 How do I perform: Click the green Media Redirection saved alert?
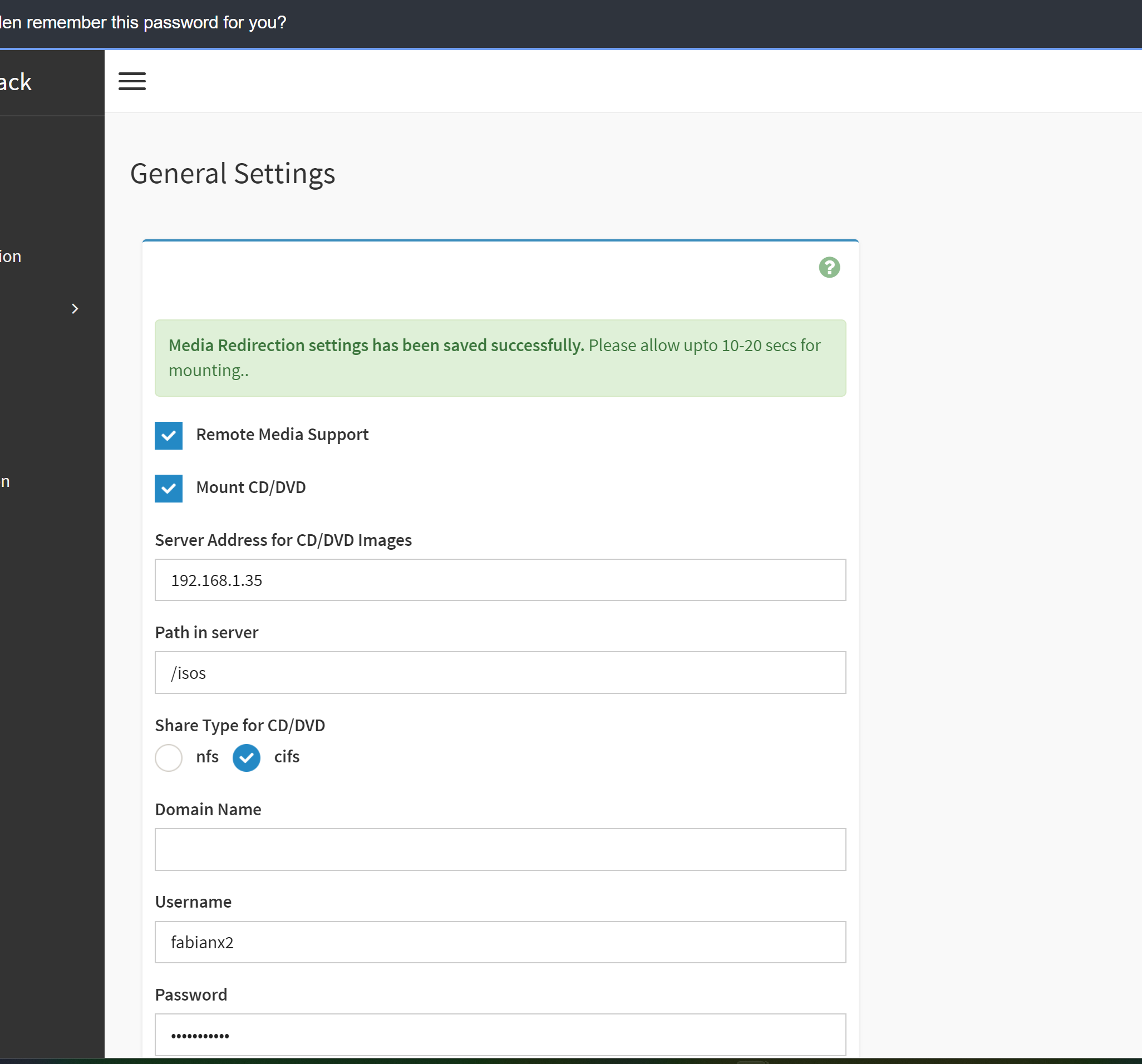click(x=500, y=358)
